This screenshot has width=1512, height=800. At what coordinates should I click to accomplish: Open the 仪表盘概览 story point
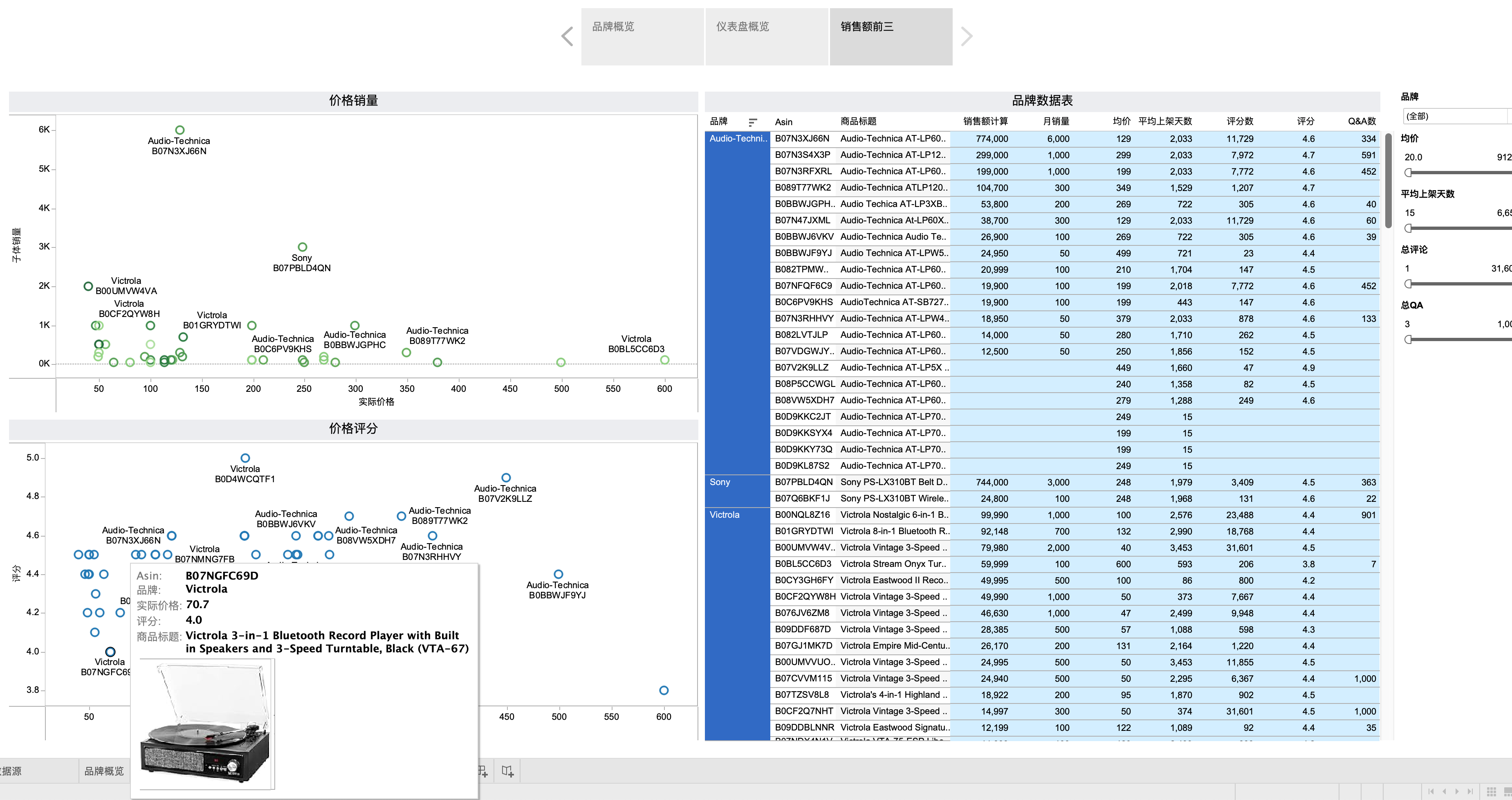767,36
